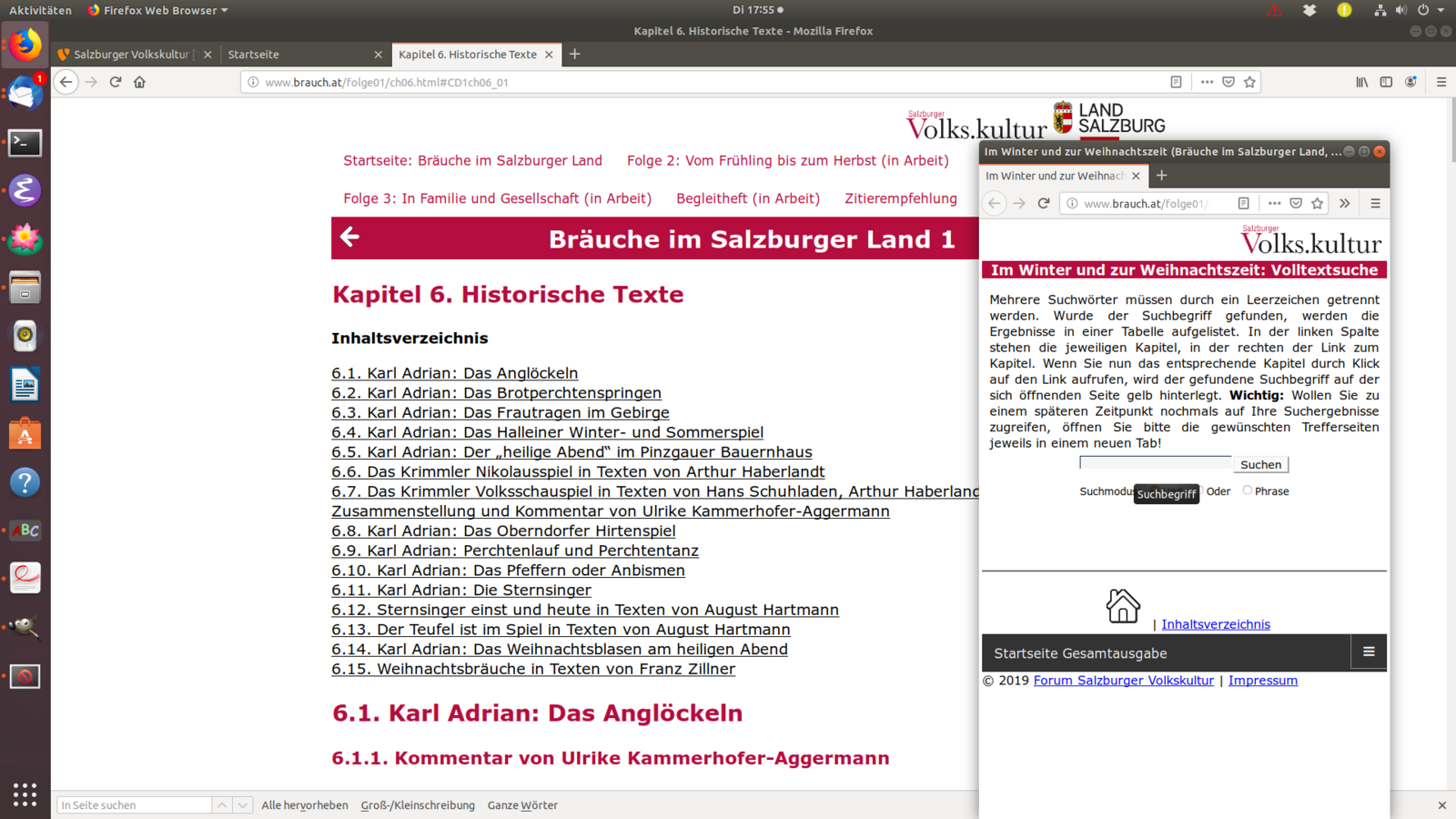This screenshot has height=819, width=1456.
Task: Open the Firefox Web Browser app menu
Action: (158, 10)
